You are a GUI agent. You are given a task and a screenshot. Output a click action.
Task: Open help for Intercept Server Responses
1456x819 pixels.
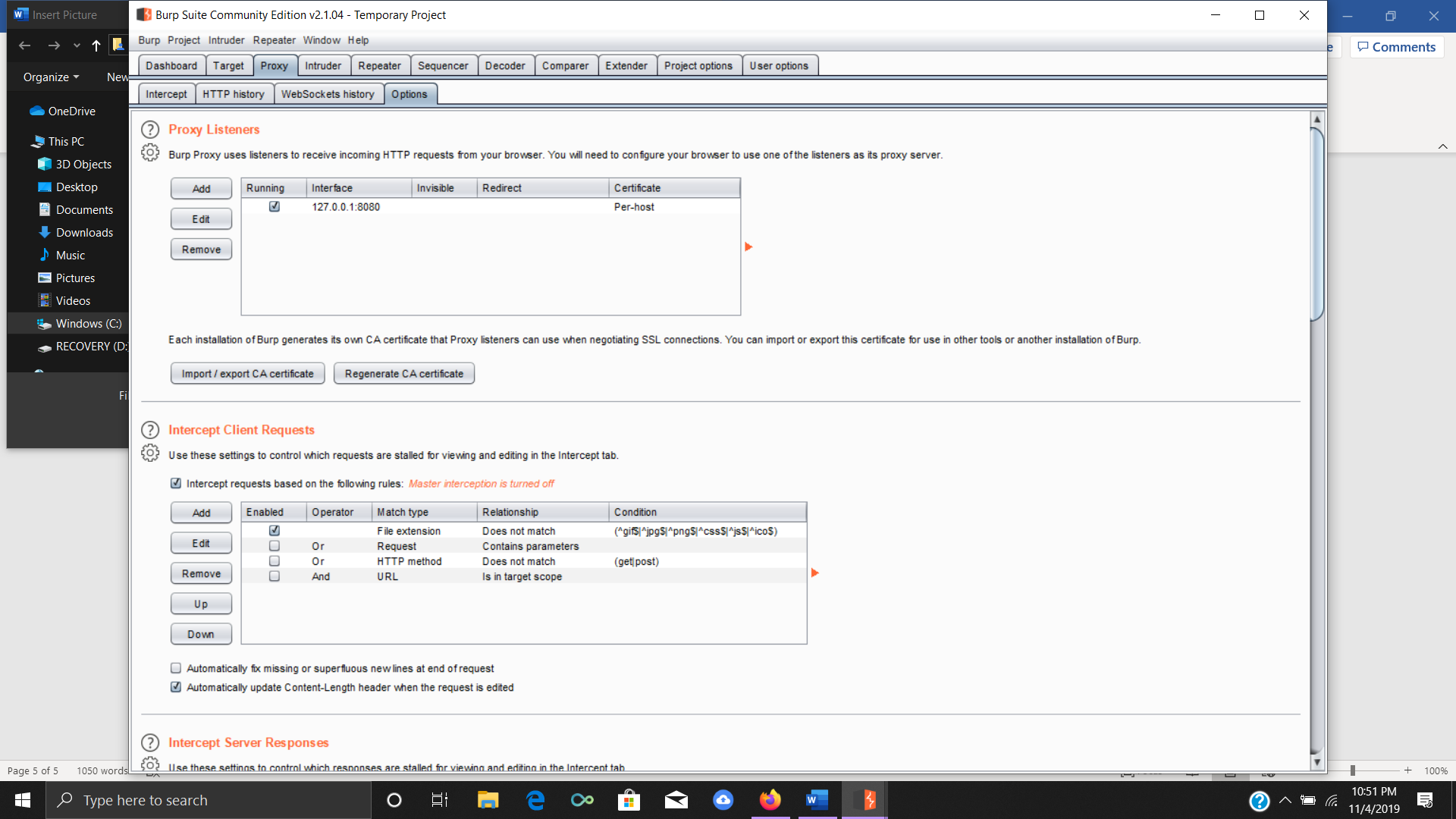(150, 743)
